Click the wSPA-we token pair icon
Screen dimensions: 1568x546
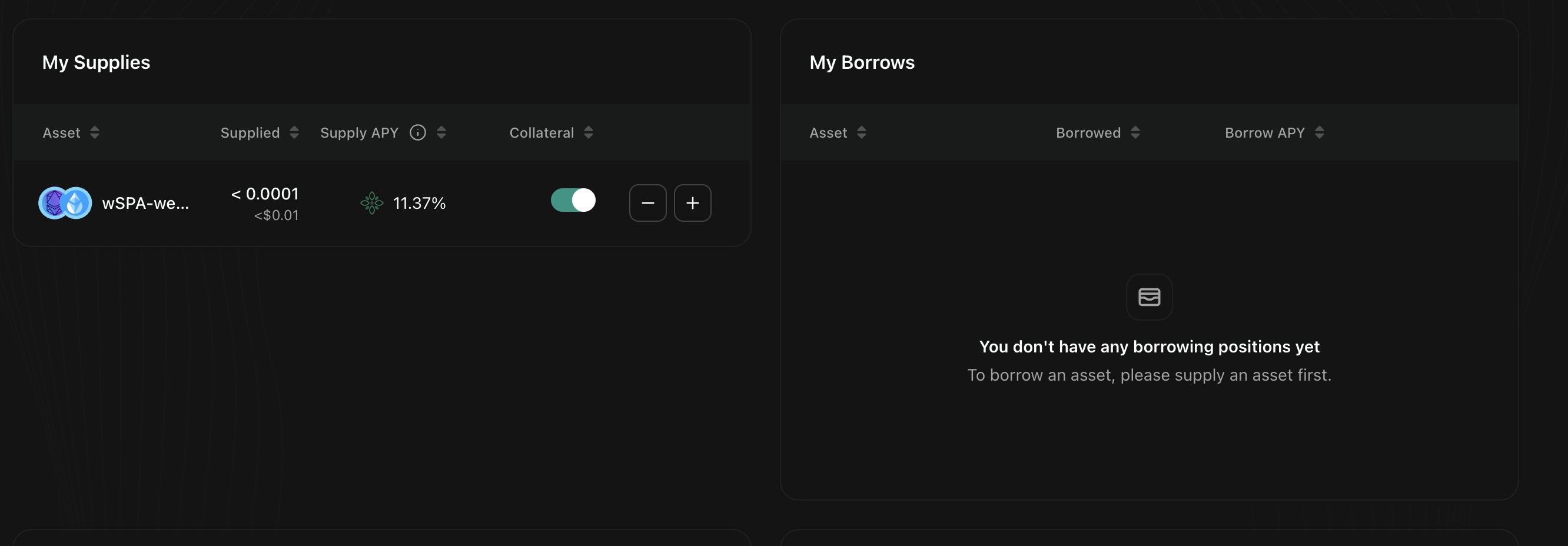(65, 203)
